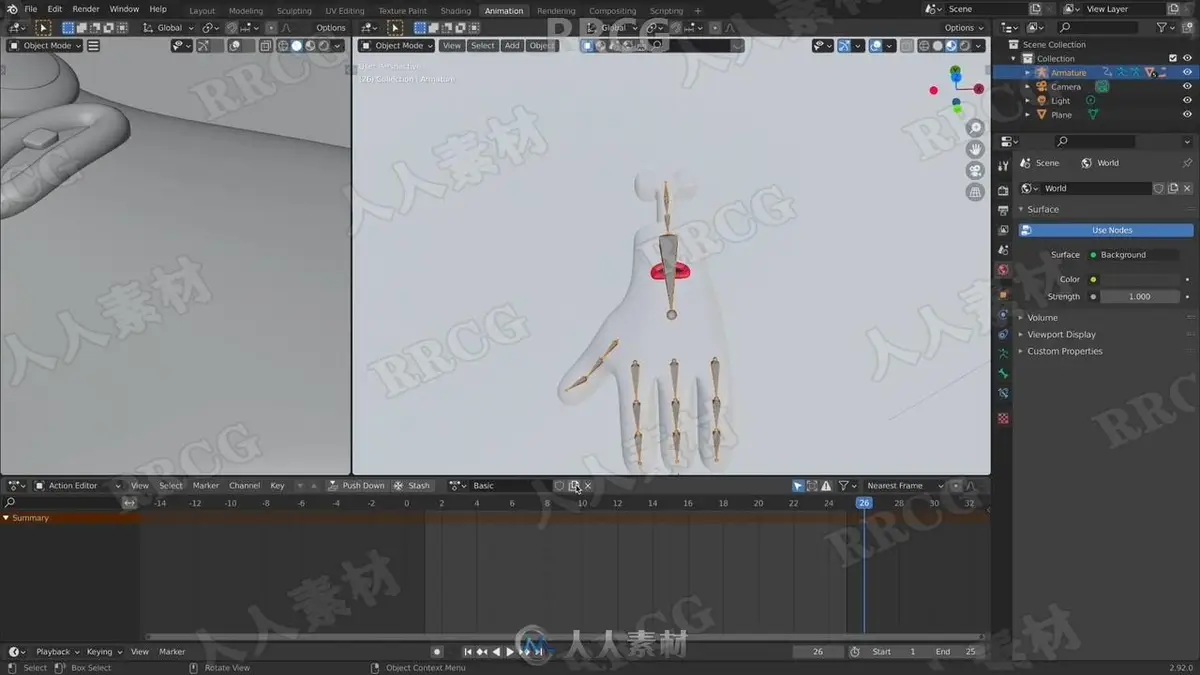1200x675 pixels.
Task: Click the Use Nodes button
Action: point(1106,231)
